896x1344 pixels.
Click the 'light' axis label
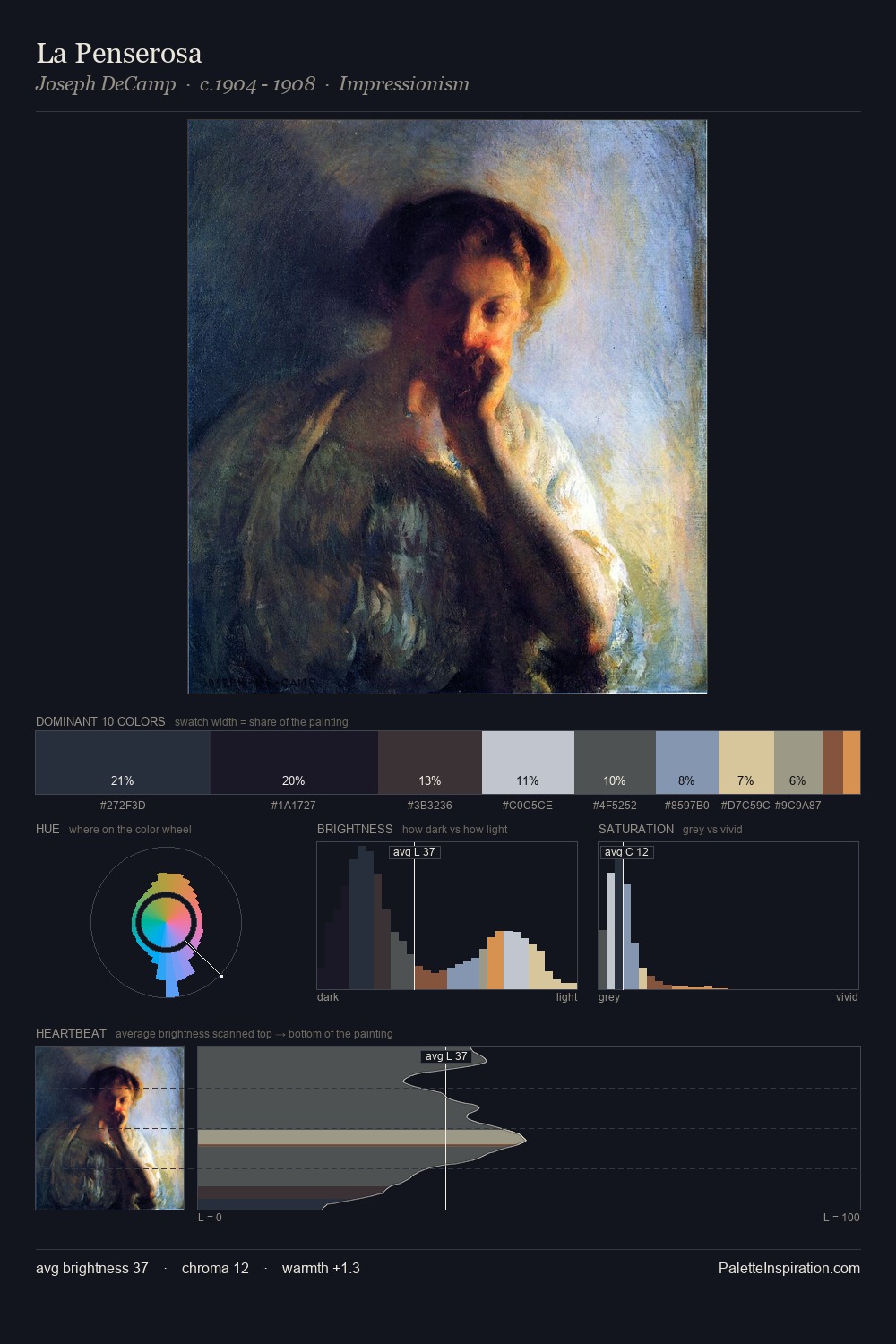point(567,997)
